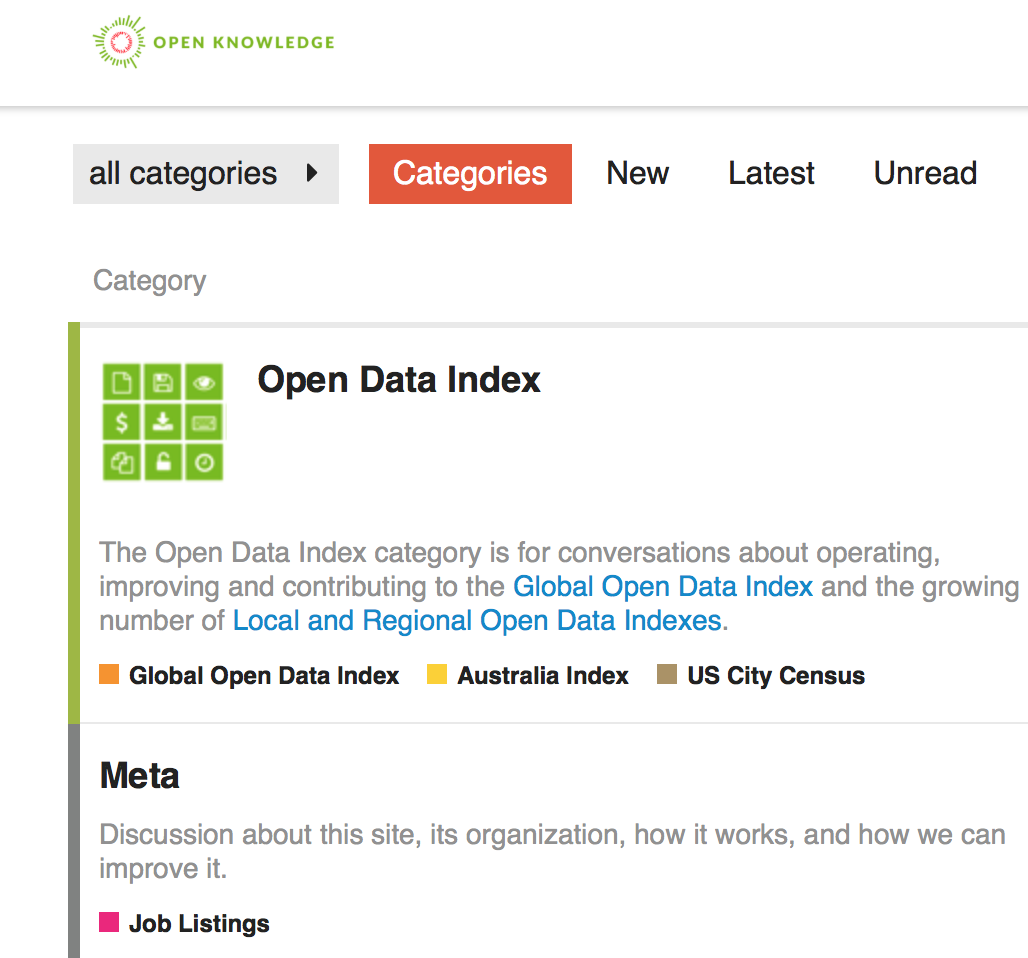Select the Latest tab

tap(771, 174)
